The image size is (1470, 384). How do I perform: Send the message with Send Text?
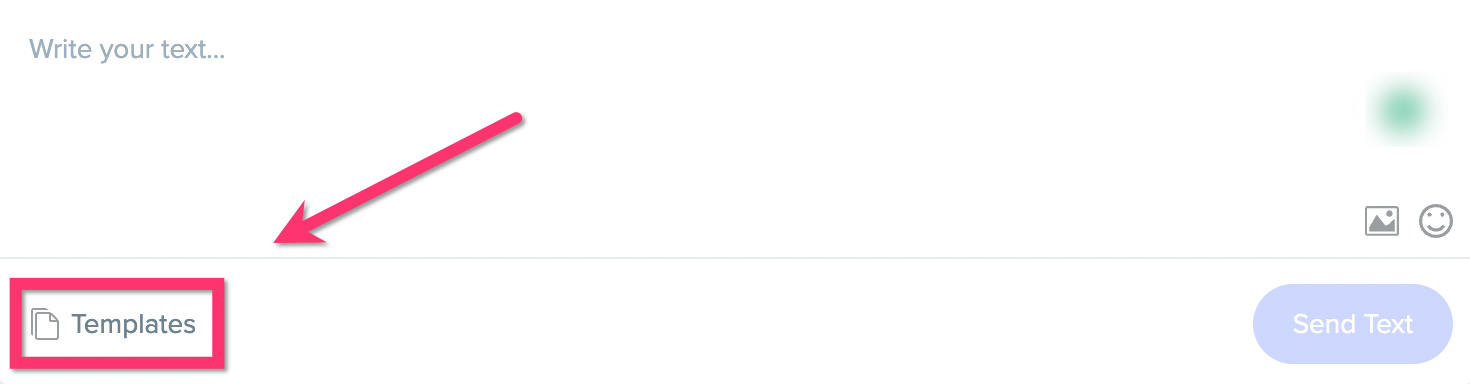click(x=1352, y=324)
